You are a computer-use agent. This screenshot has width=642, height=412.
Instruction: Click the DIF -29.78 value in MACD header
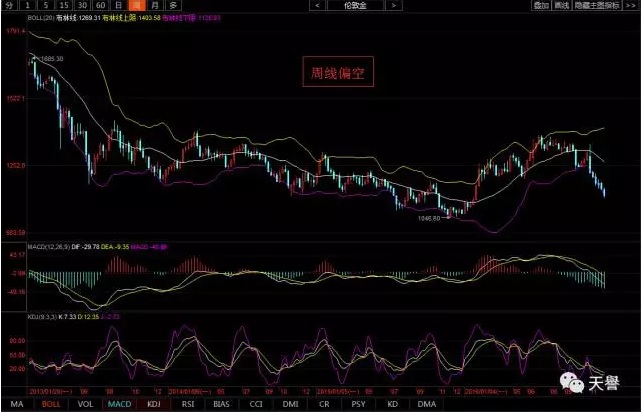click(86, 247)
